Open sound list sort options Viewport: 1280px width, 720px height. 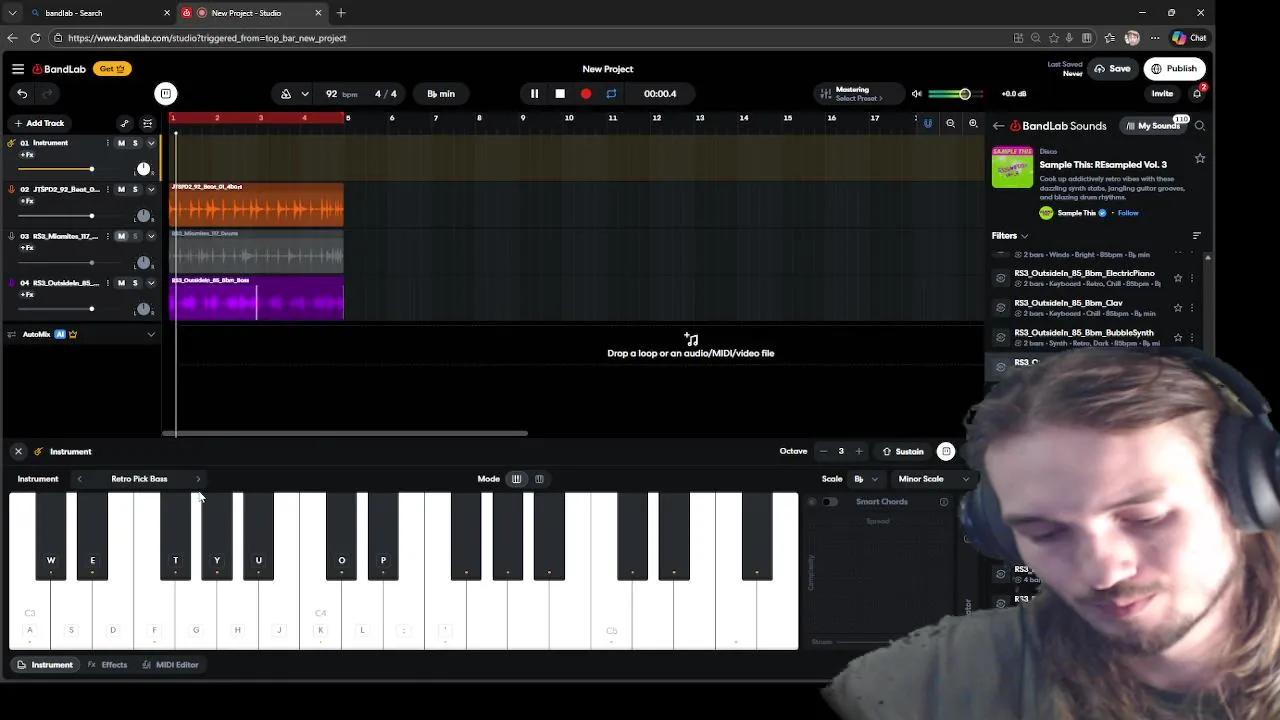1197,236
